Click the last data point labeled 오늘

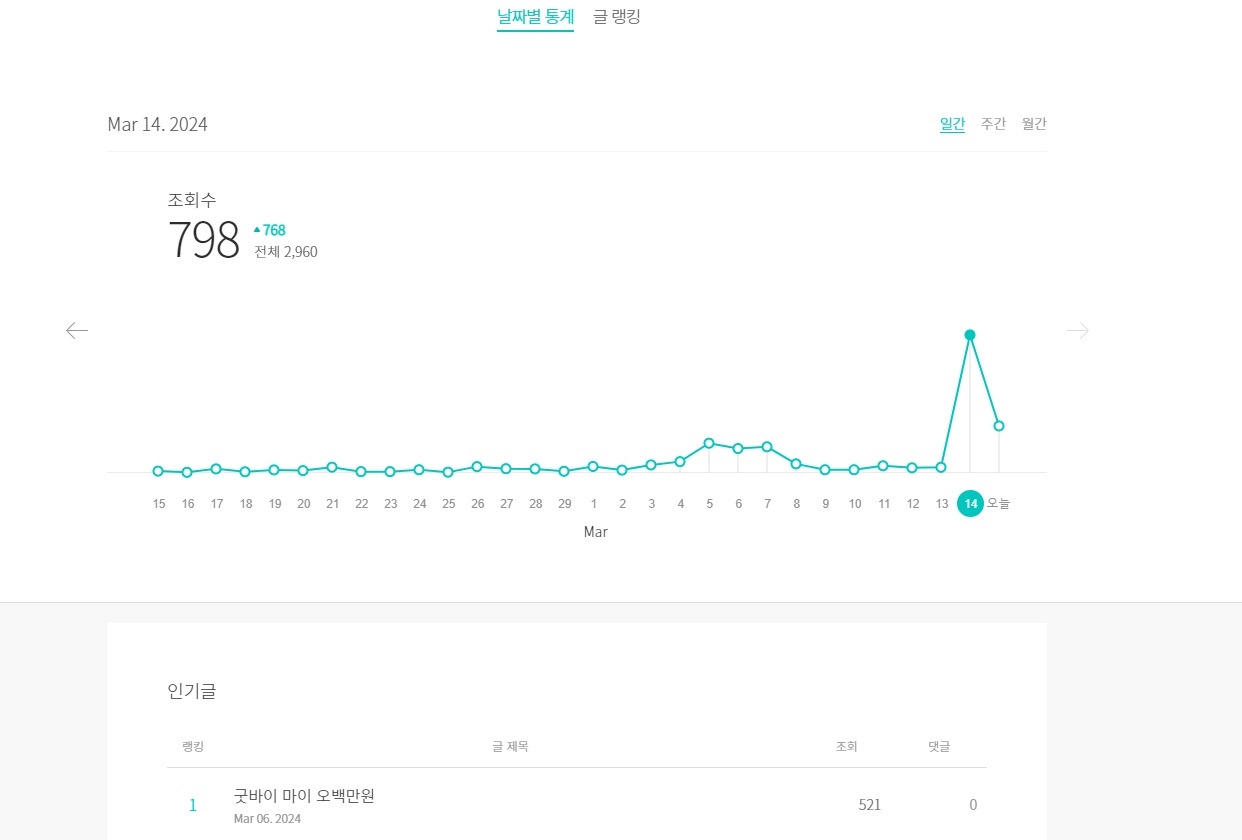click(x=998, y=425)
